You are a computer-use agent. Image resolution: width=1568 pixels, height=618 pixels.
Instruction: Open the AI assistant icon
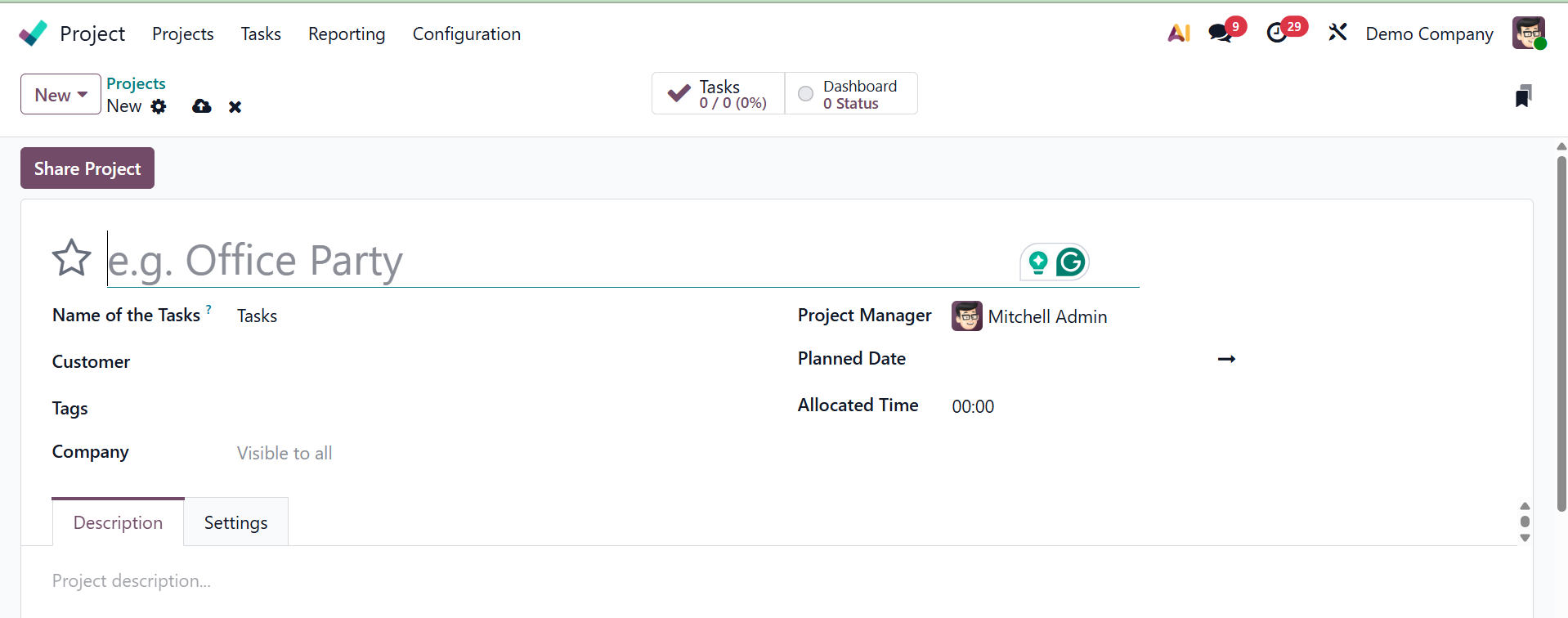[1178, 34]
